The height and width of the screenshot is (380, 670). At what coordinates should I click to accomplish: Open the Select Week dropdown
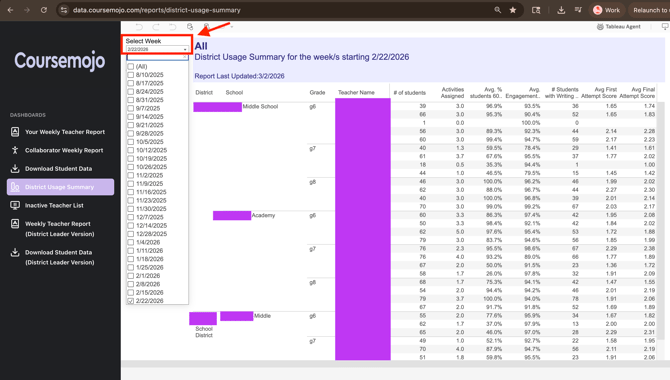coord(157,49)
